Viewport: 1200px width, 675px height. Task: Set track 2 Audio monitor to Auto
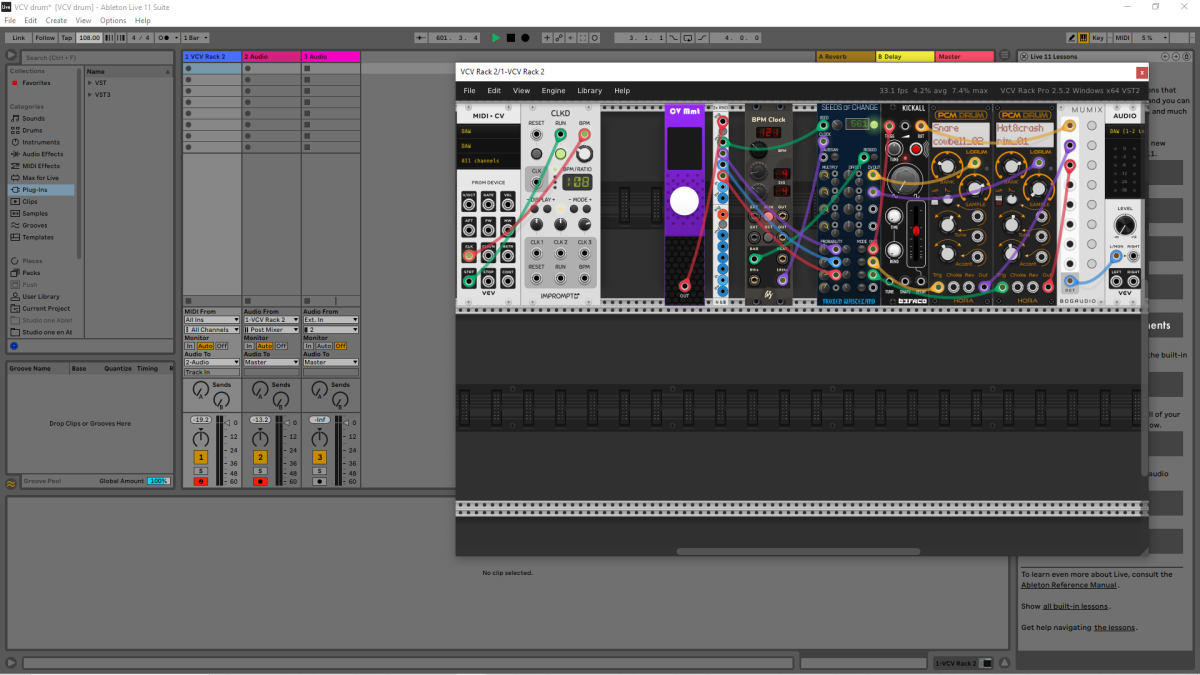[264, 346]
